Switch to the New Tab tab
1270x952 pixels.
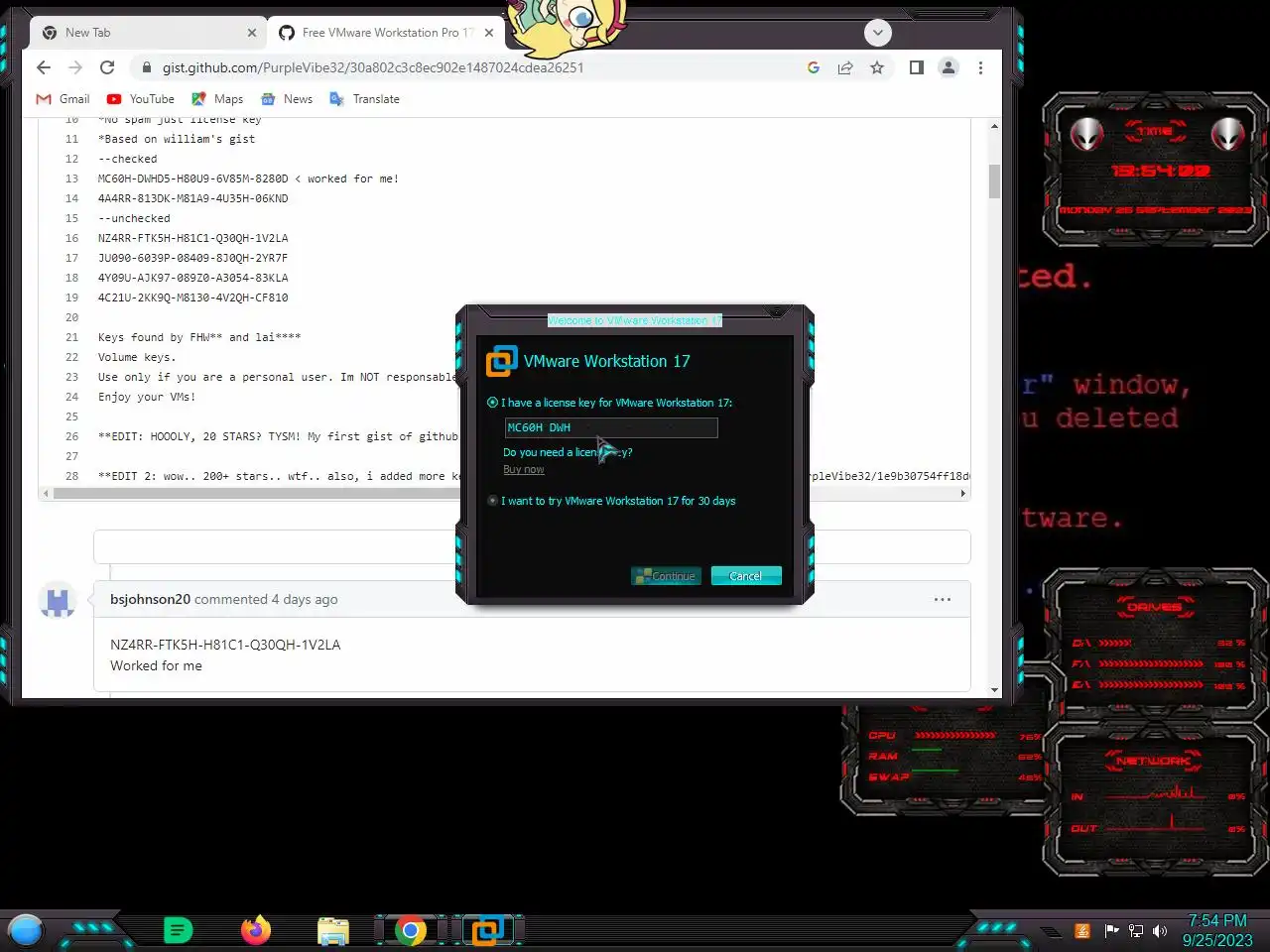(x=149, y=33)
